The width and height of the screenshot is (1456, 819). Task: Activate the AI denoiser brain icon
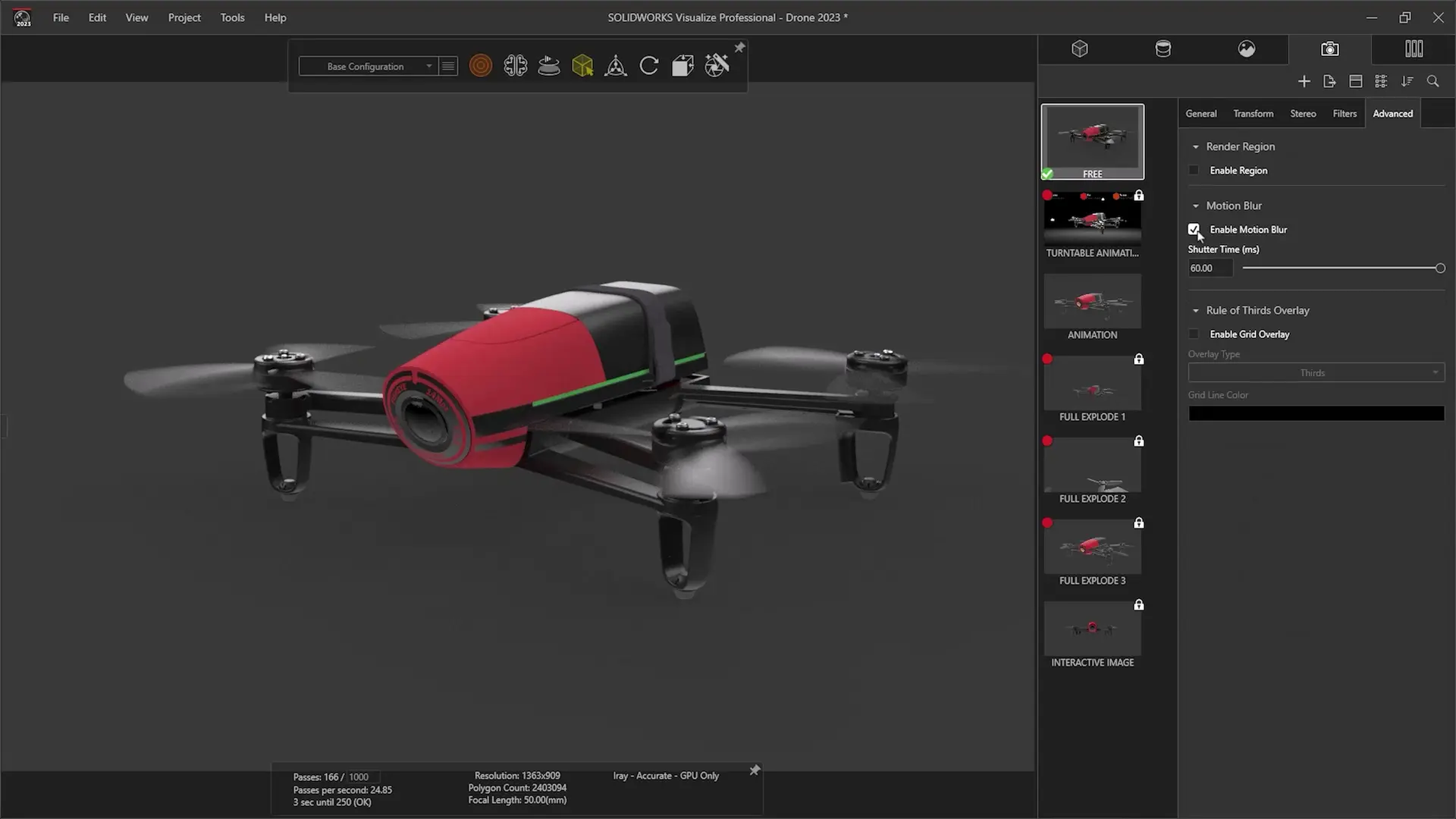(515, 65)
